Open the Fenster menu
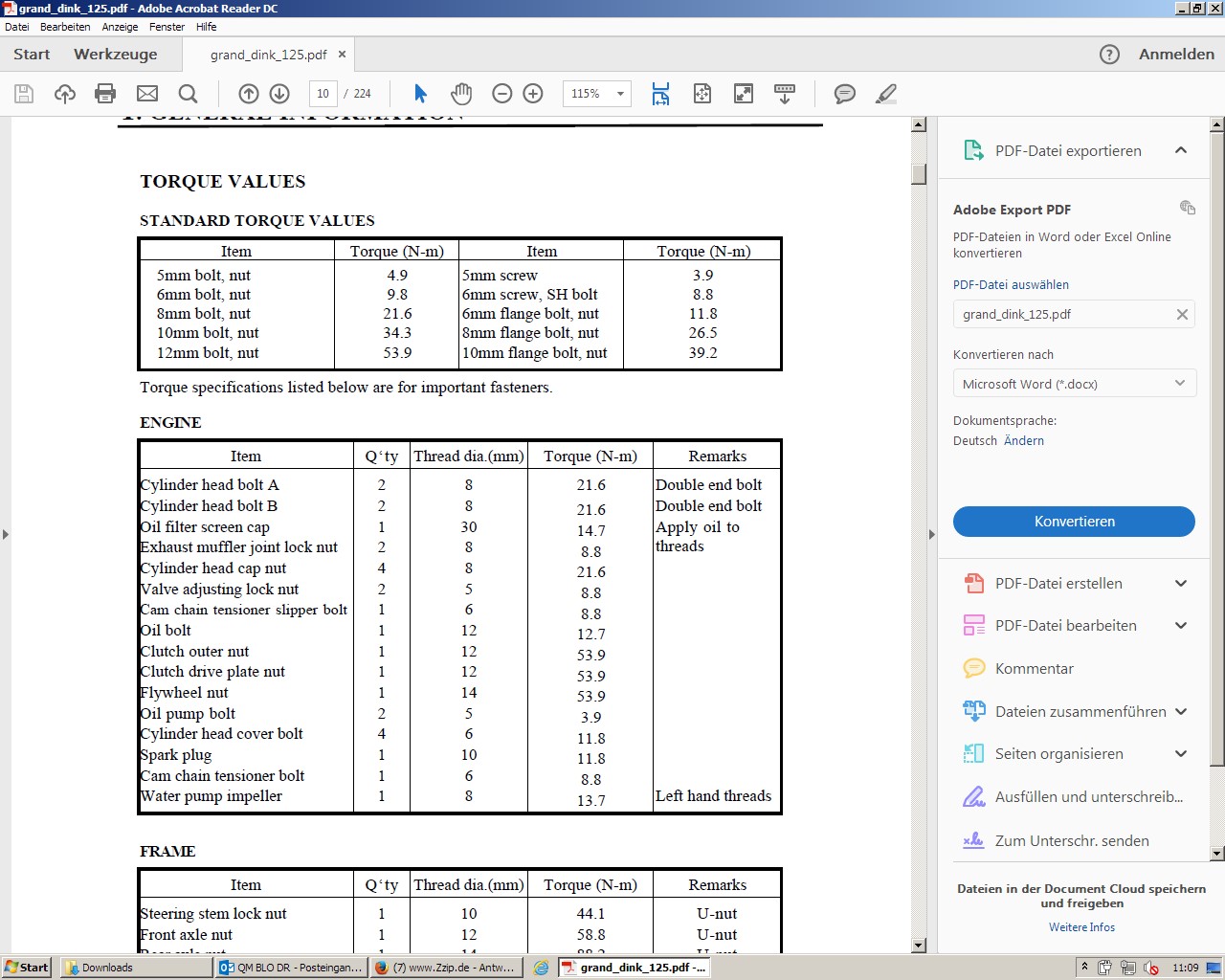This screenshot has height=980, width=1225. click(x=167, y=27)
